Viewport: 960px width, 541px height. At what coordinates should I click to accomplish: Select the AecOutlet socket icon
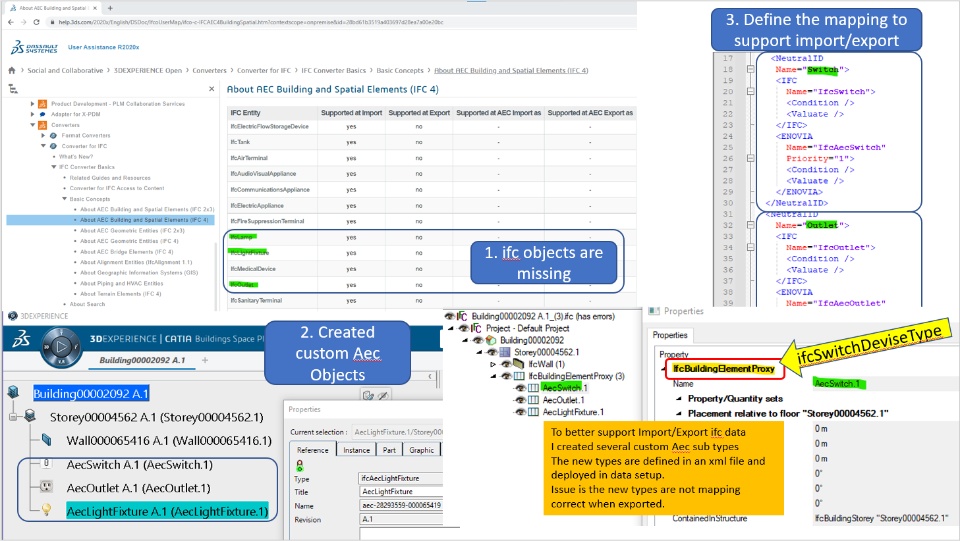click(x=46, y=487)
